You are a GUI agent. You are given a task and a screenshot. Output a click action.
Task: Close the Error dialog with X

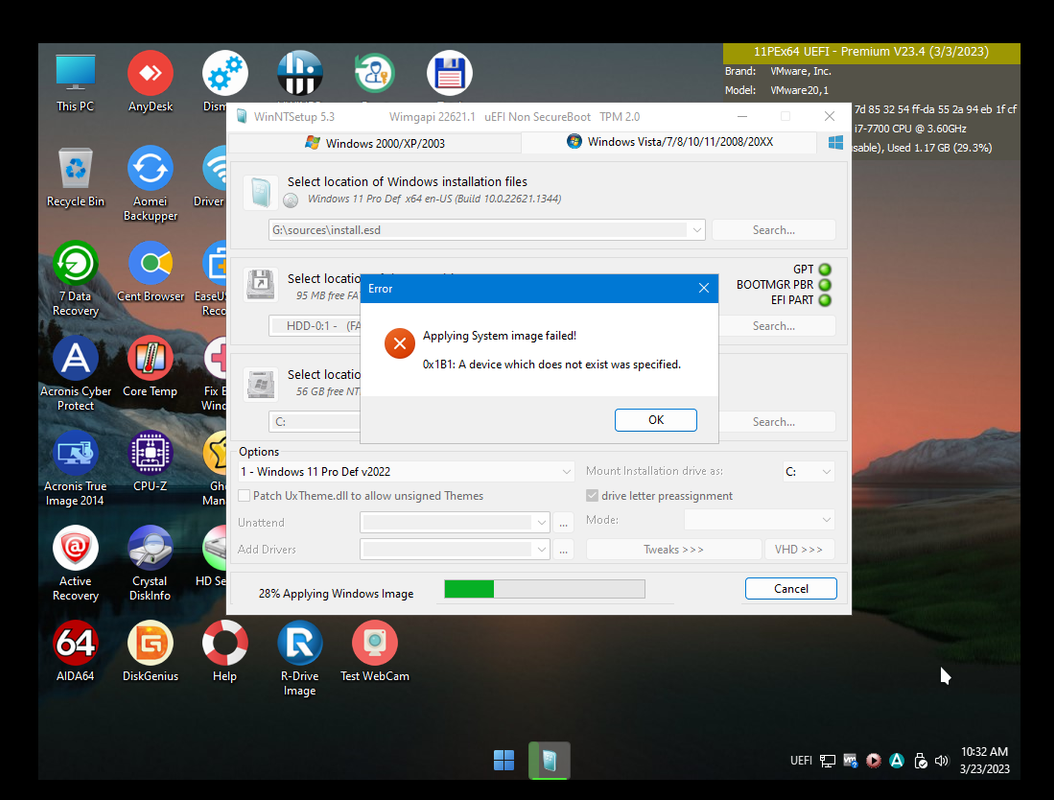point(703,288)
